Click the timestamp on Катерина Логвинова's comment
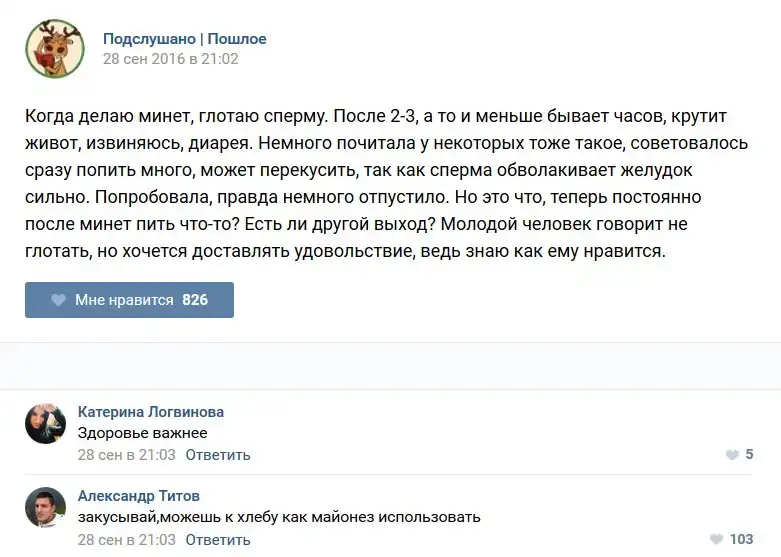Viewport: 781px width, 557px height. (126, 455)
